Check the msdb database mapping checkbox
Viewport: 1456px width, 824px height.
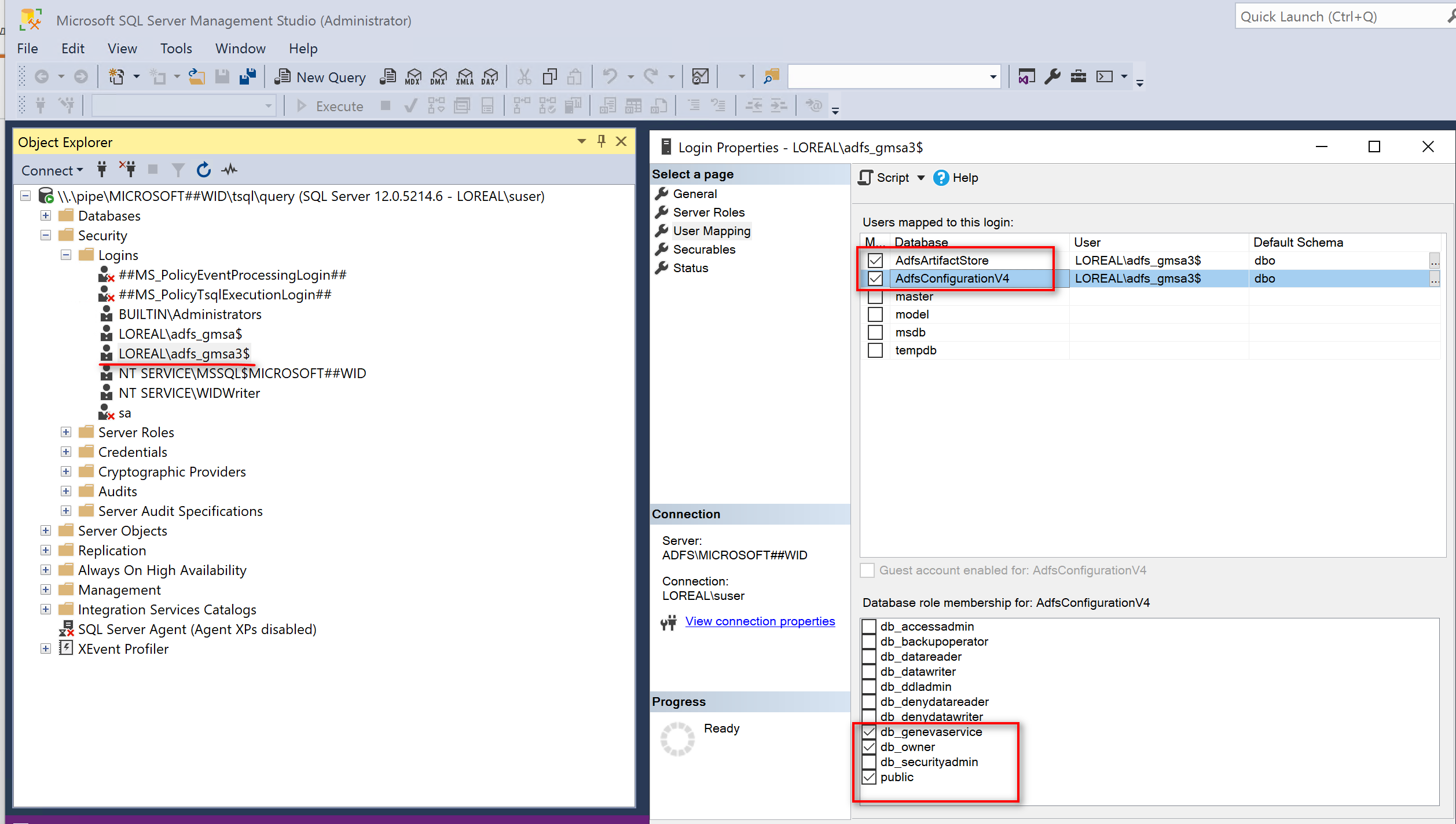pyautogui.click(x=875, y=332)
